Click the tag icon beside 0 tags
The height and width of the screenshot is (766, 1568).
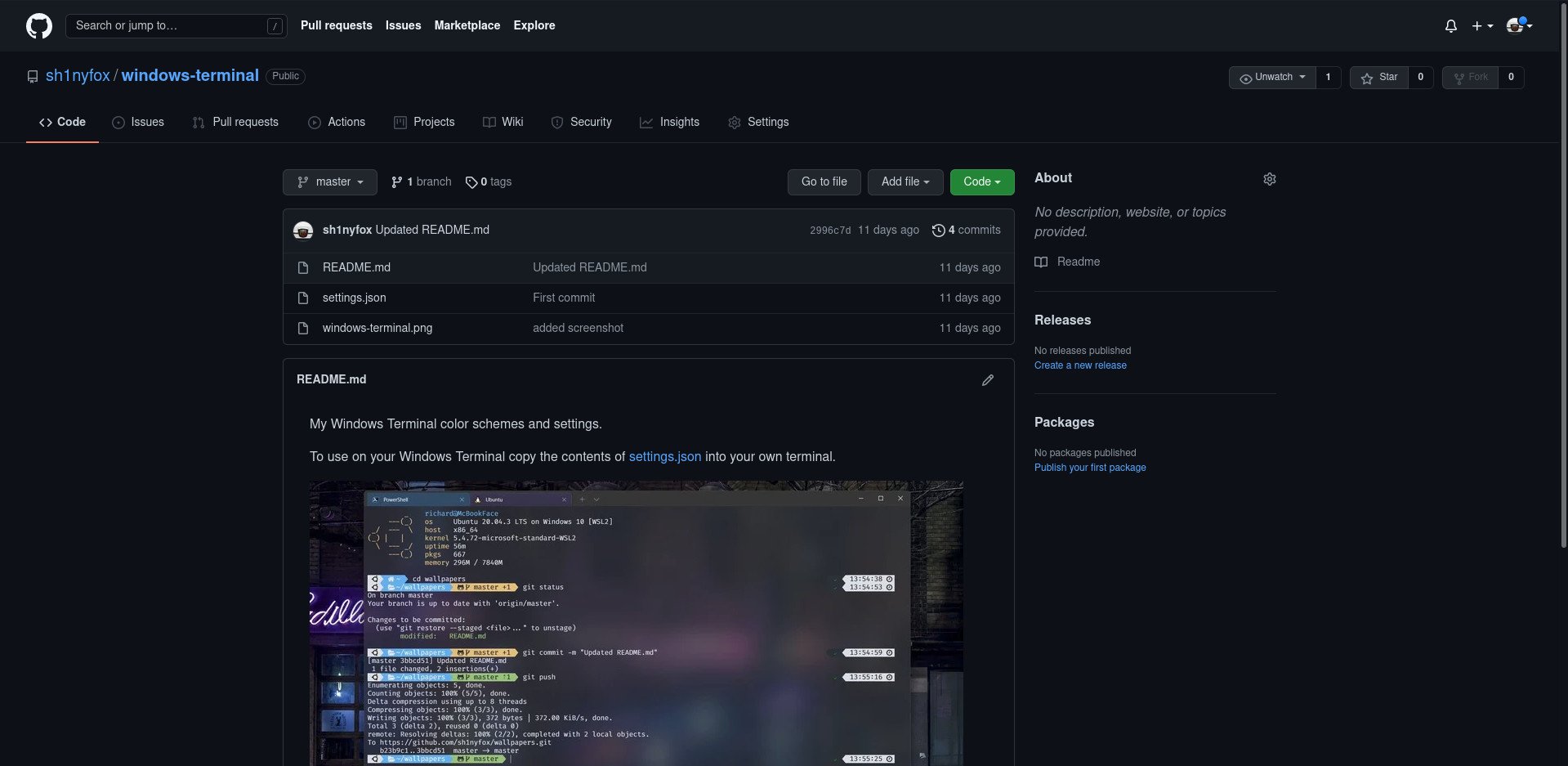[x=471, y=182]
